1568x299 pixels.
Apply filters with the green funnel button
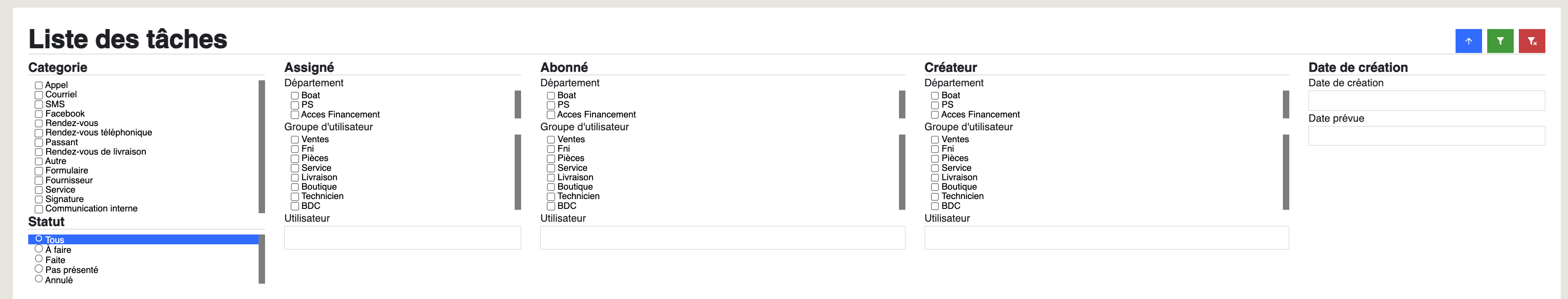tap(1500, 41)
